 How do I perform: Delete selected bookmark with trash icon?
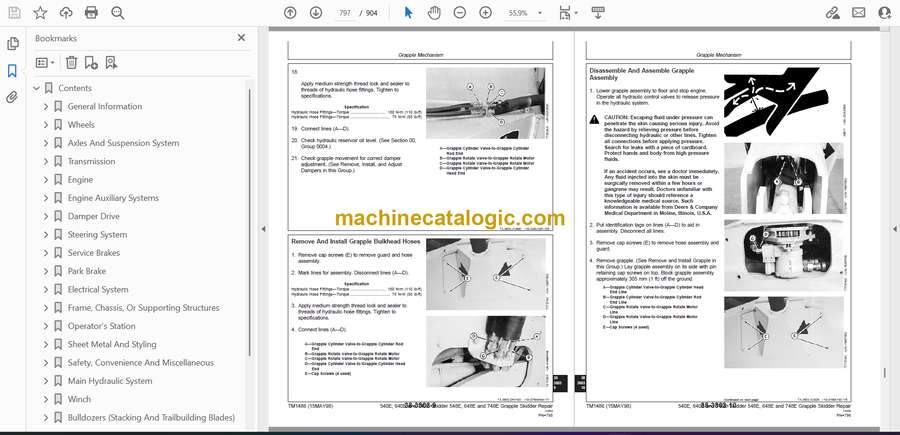click(x=71, y=63)
